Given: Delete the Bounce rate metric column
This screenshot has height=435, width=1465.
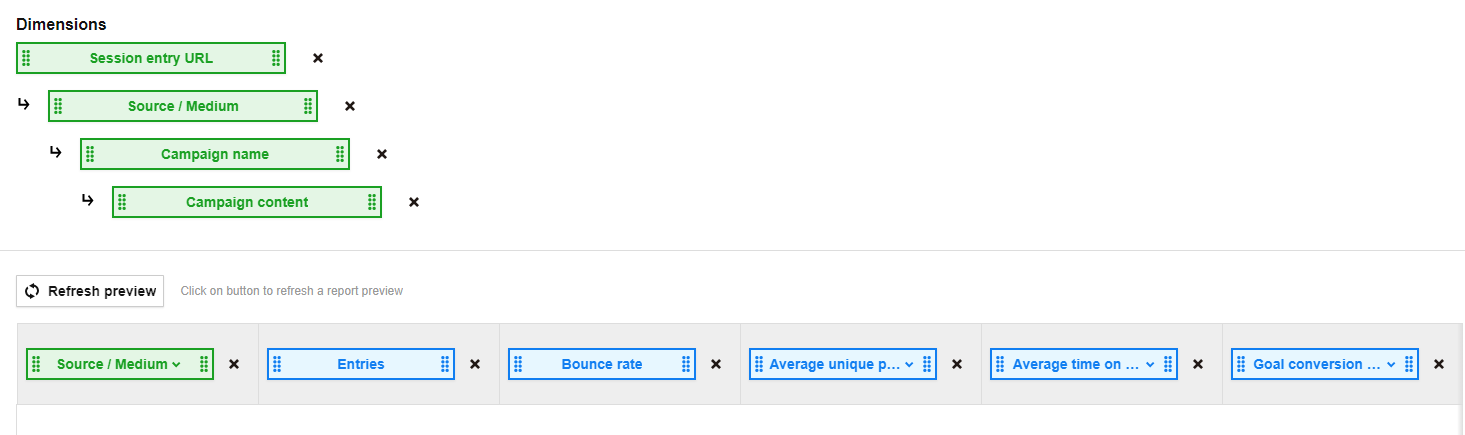Looking at the screenshot, I should (716, 364).
